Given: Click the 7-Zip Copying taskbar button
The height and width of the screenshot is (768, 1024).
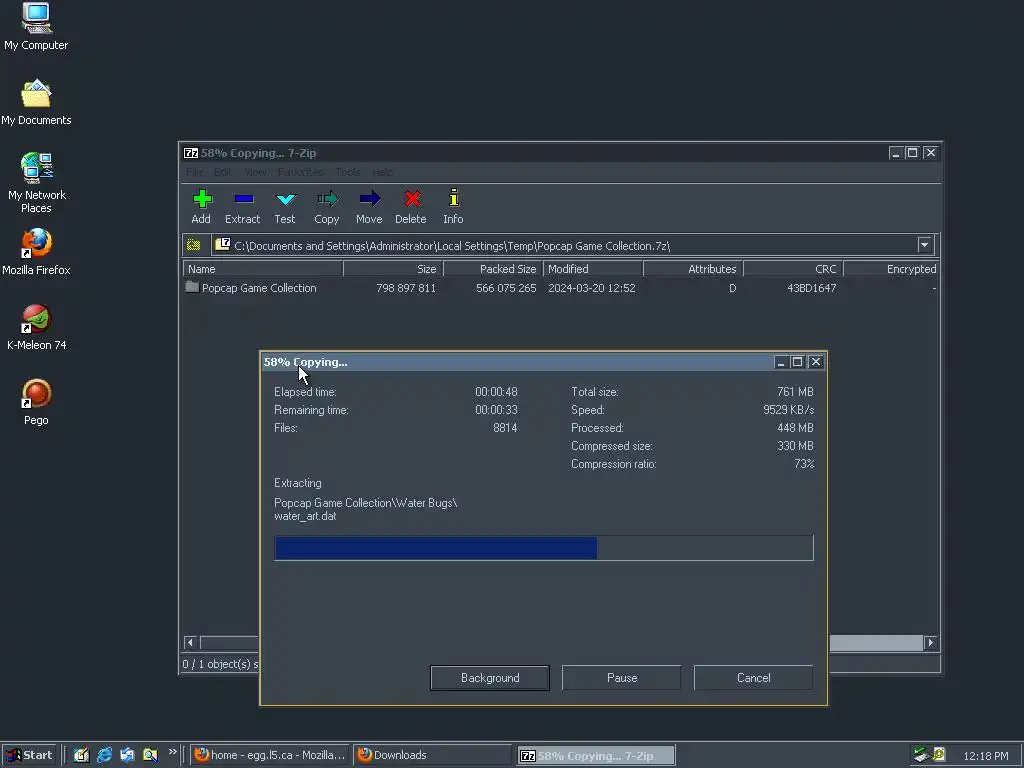Looking at the screenshot, I should point(596,756).
